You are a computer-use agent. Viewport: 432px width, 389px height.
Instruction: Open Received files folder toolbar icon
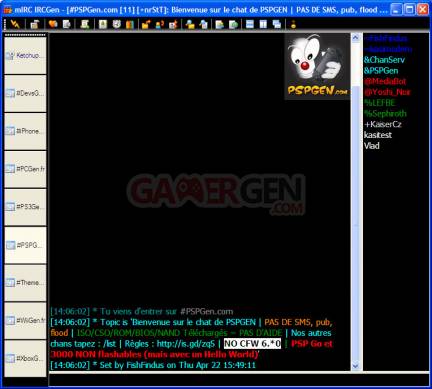[x=190, y=24]
